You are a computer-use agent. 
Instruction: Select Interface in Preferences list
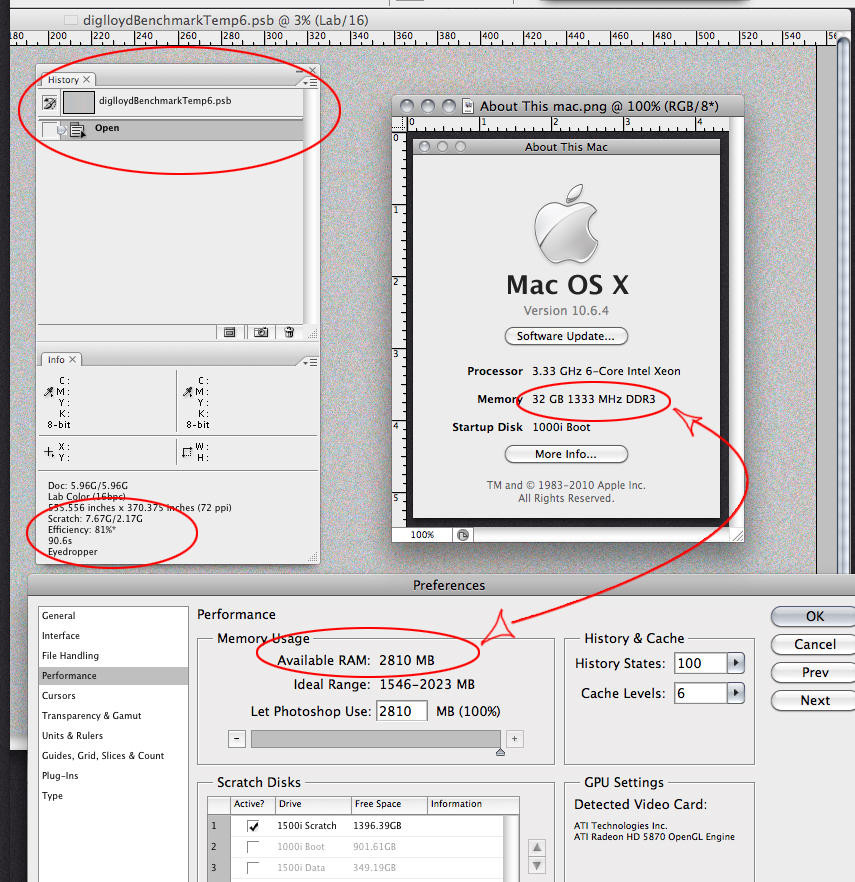[x=113, y=636]
